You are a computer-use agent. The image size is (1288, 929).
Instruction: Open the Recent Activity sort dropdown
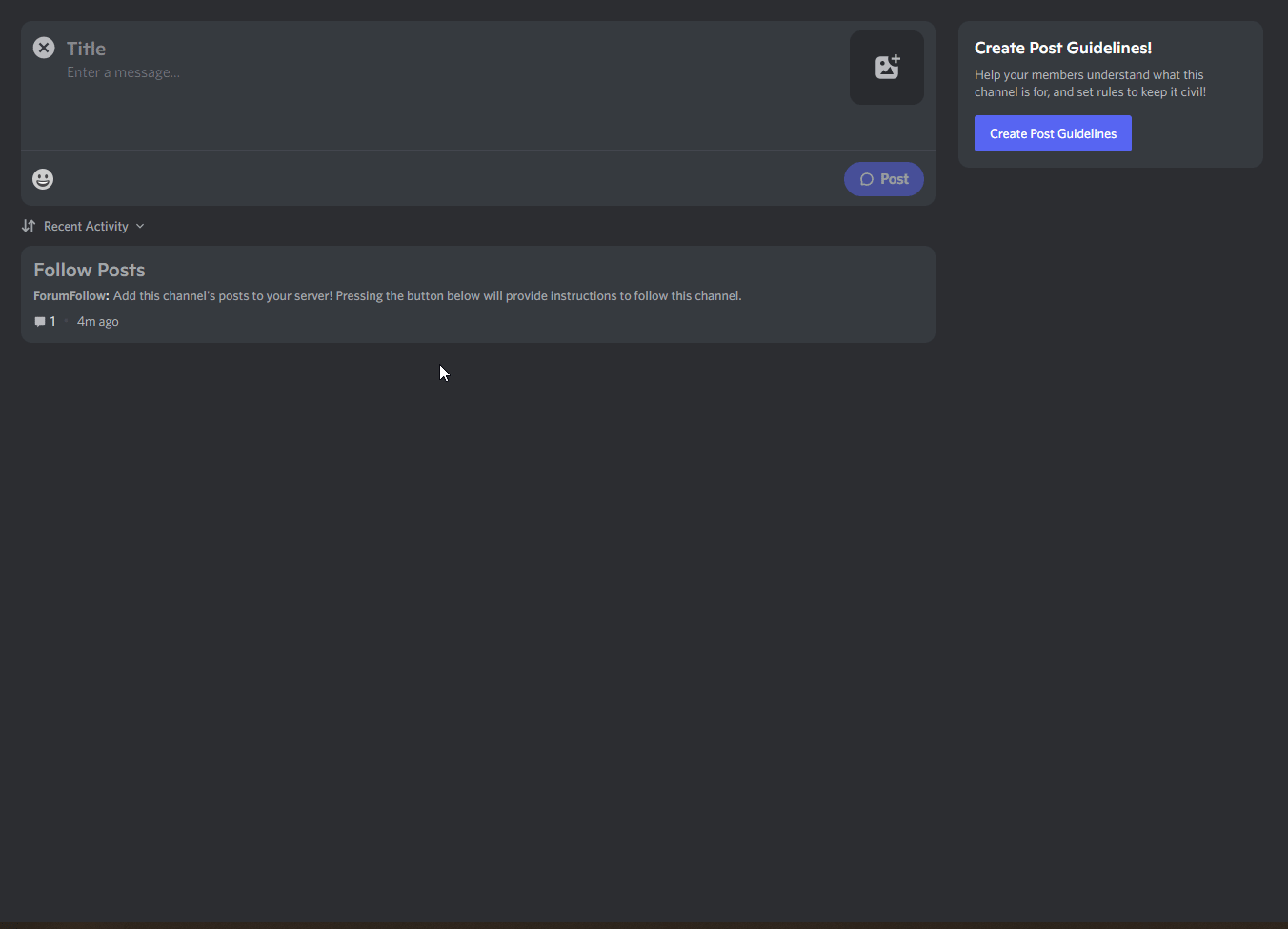tap(86, 226)
